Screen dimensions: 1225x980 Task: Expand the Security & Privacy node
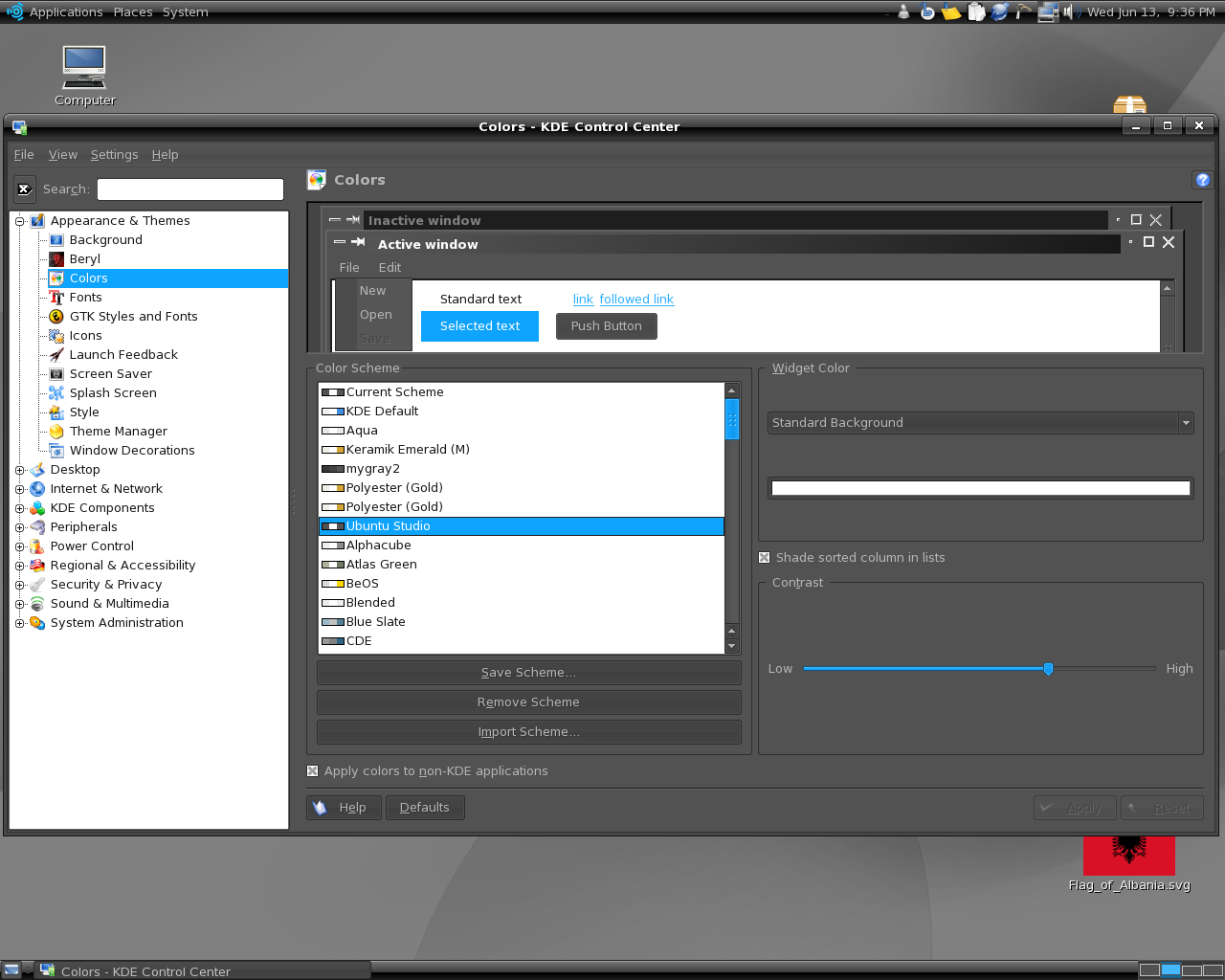tap(19, 585)
